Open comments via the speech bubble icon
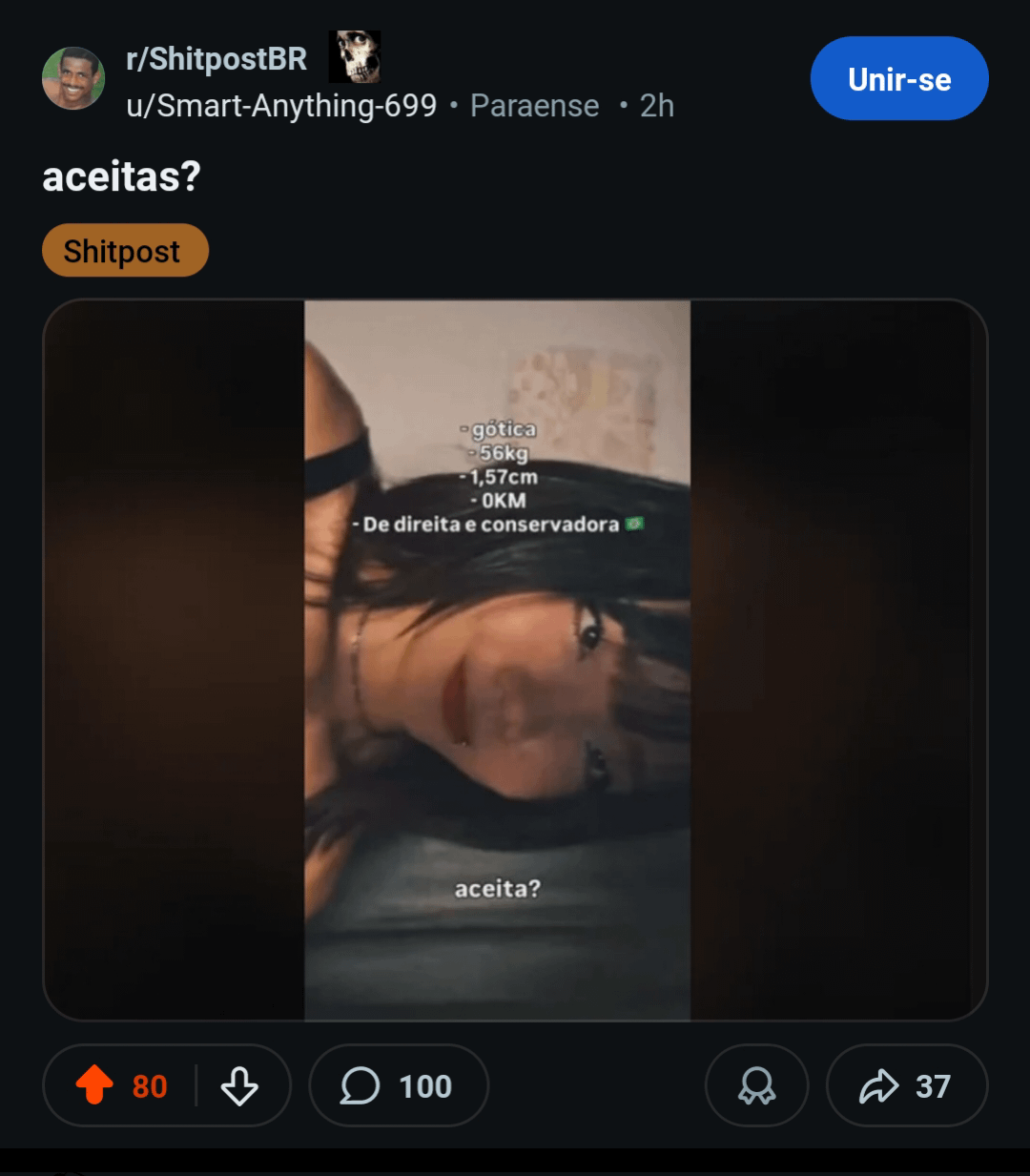 pyautogui.click(x=360, y=1085)
